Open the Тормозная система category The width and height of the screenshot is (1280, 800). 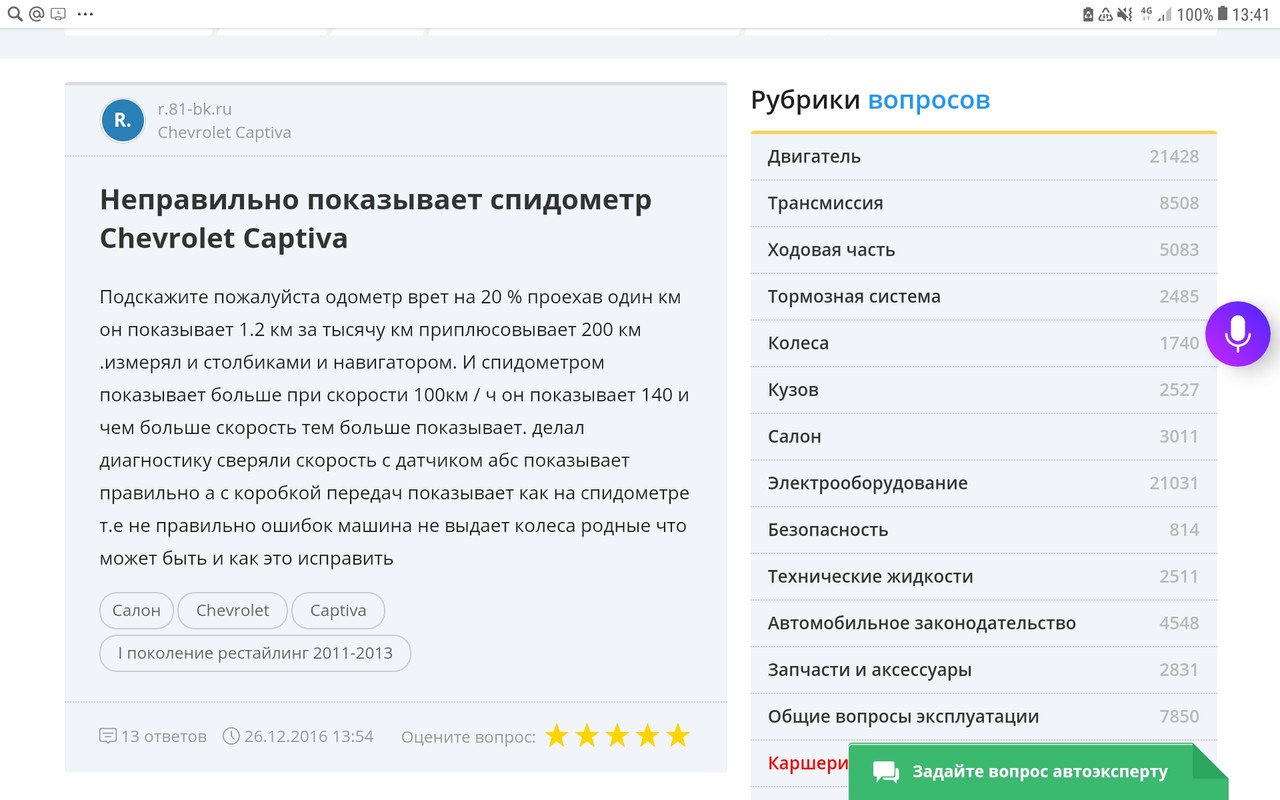(984, 296)
